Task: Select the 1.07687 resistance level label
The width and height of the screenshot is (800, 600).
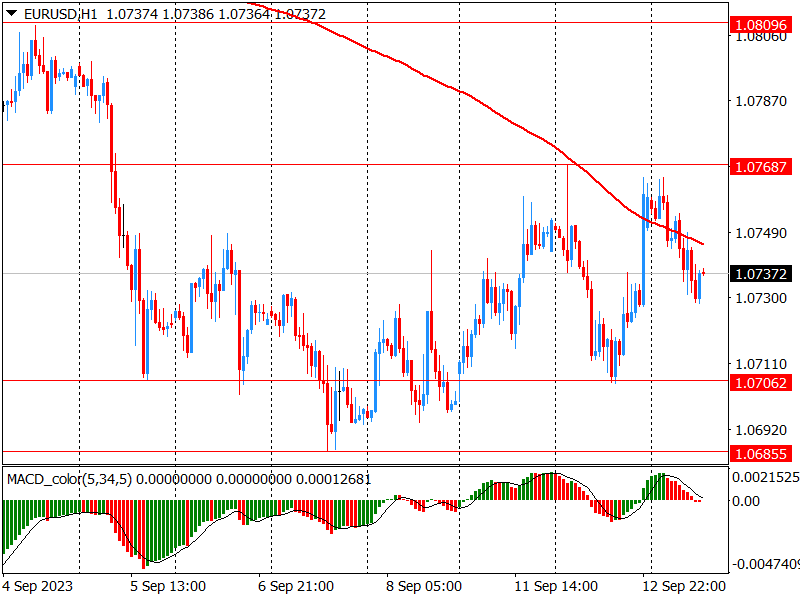Action: (x=761, y=166)
